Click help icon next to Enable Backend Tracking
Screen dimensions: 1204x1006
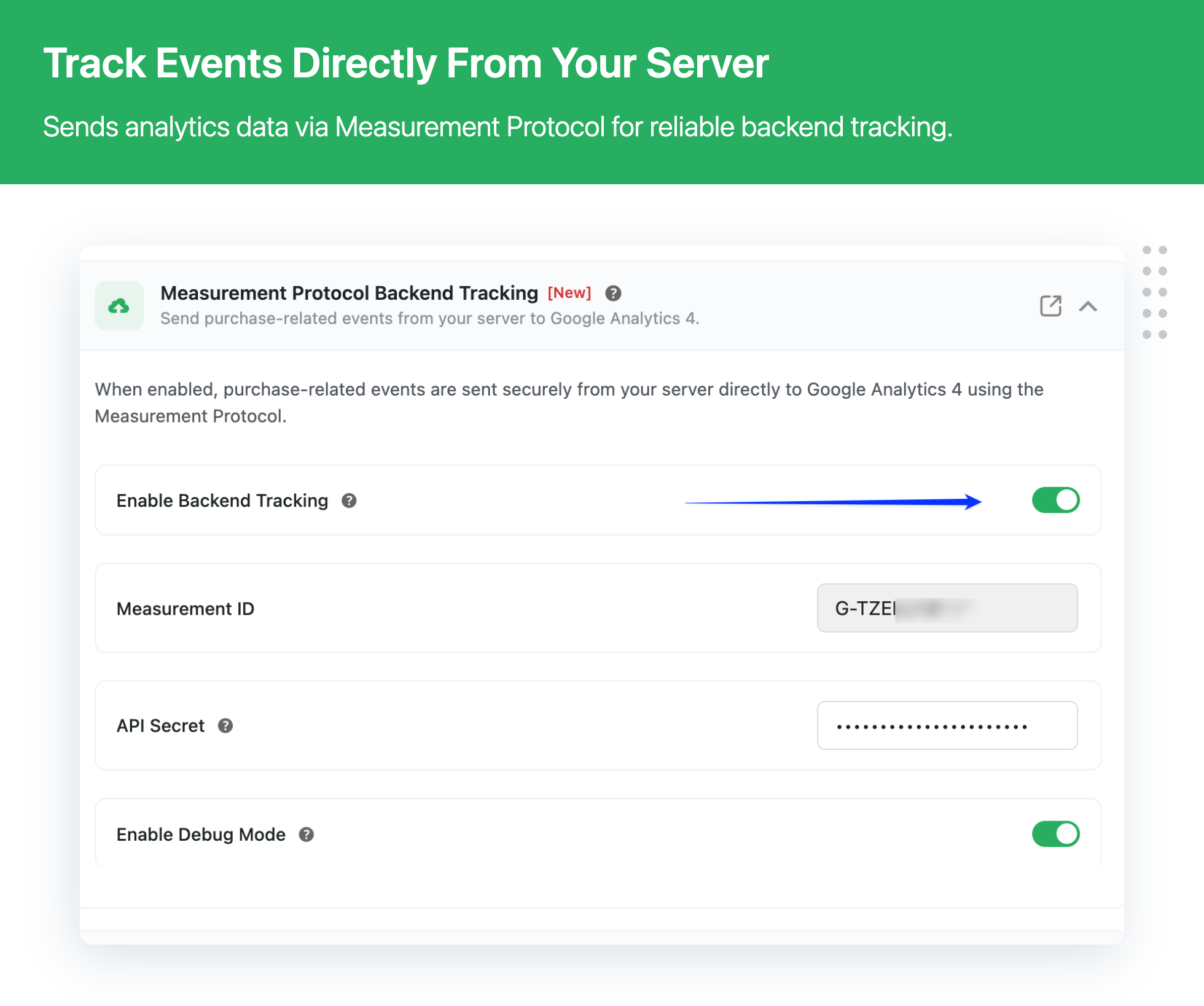pyautogui.click(x=349, y=501)
